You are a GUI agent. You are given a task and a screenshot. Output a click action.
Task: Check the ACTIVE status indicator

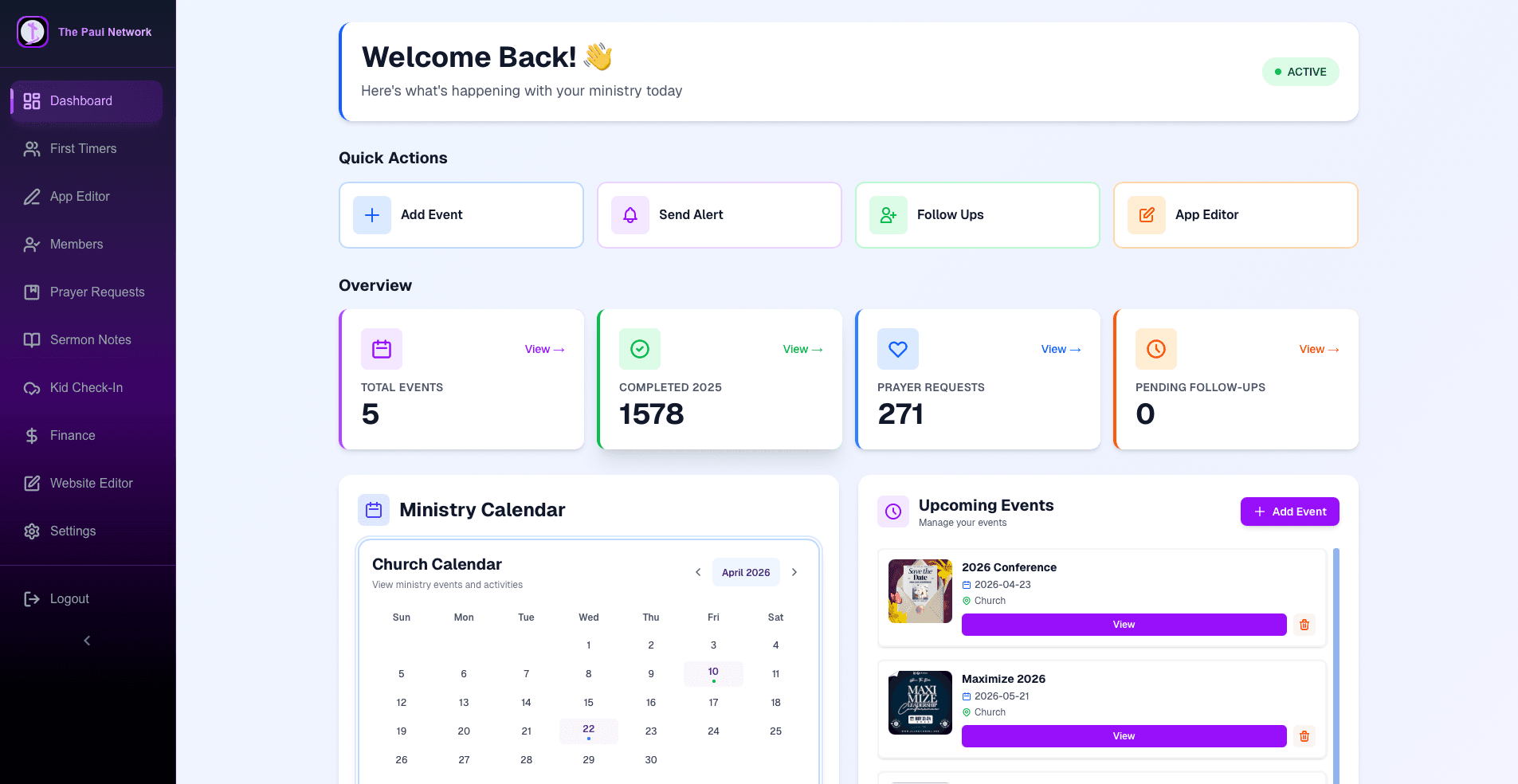coord(1300,72)
